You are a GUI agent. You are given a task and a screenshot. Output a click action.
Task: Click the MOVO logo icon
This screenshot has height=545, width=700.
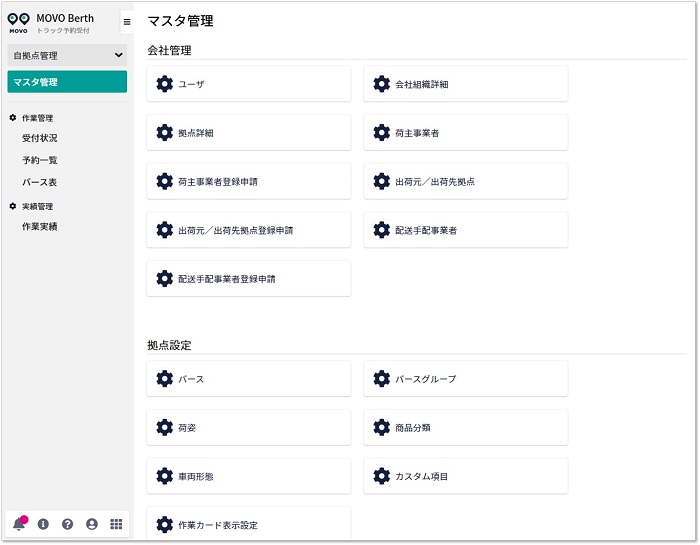18,22
